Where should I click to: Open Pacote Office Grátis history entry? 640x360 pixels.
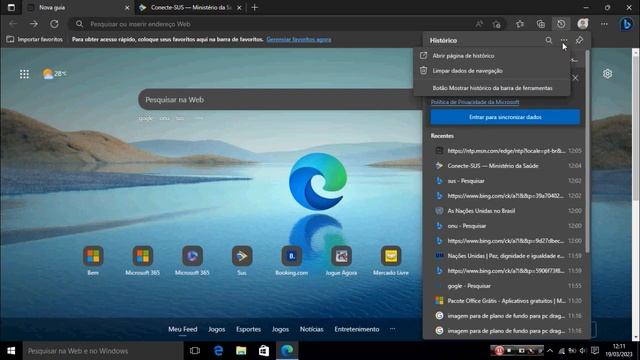pos(506,301)
